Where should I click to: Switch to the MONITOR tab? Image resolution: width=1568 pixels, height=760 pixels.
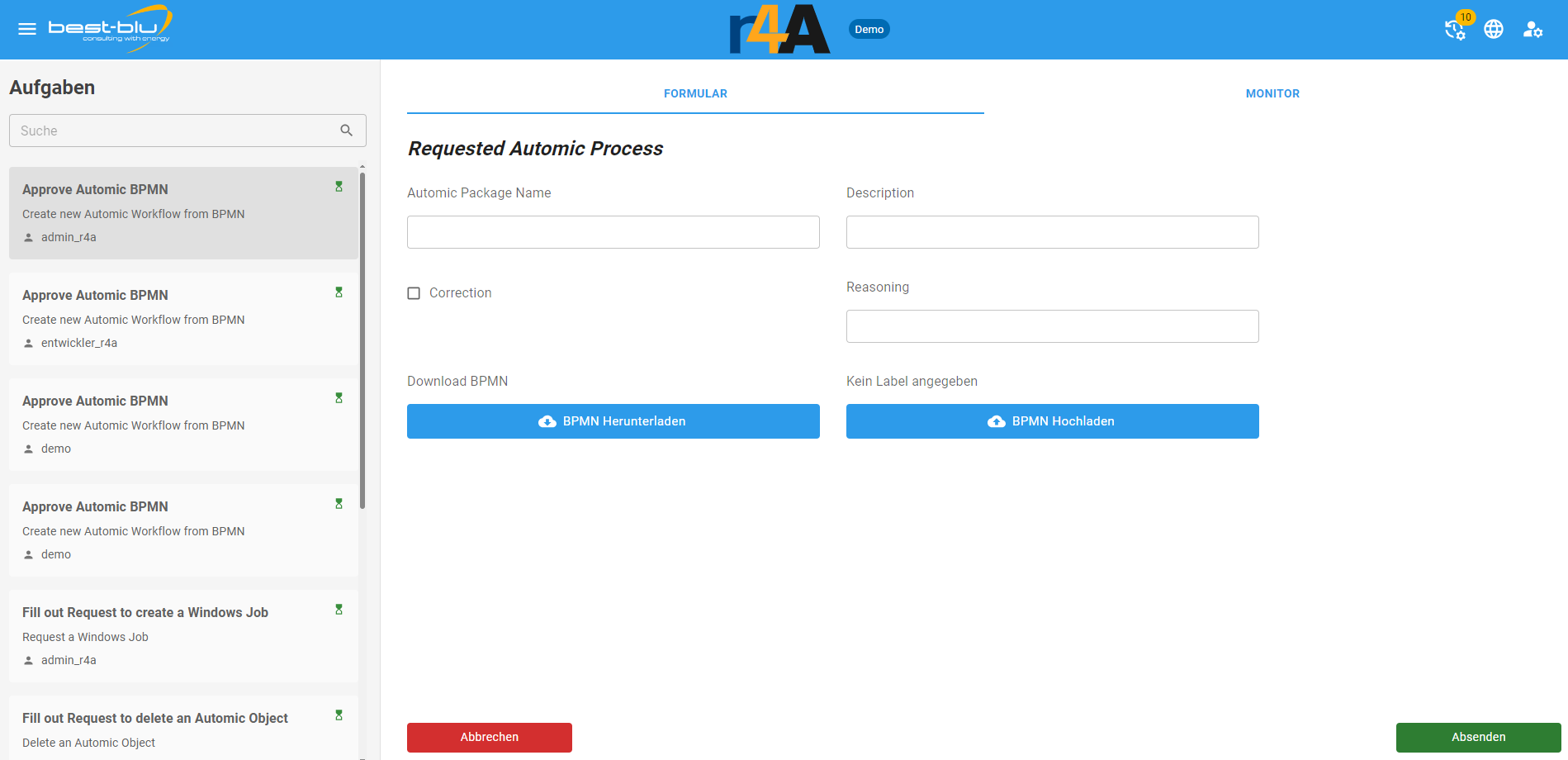coord(1272,93)
